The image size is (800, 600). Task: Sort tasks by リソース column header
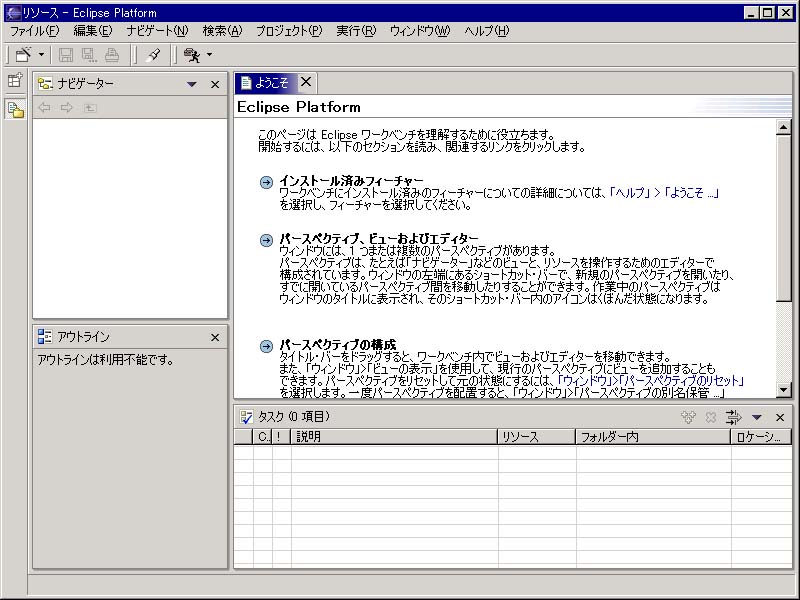click(x=537, y=437)
